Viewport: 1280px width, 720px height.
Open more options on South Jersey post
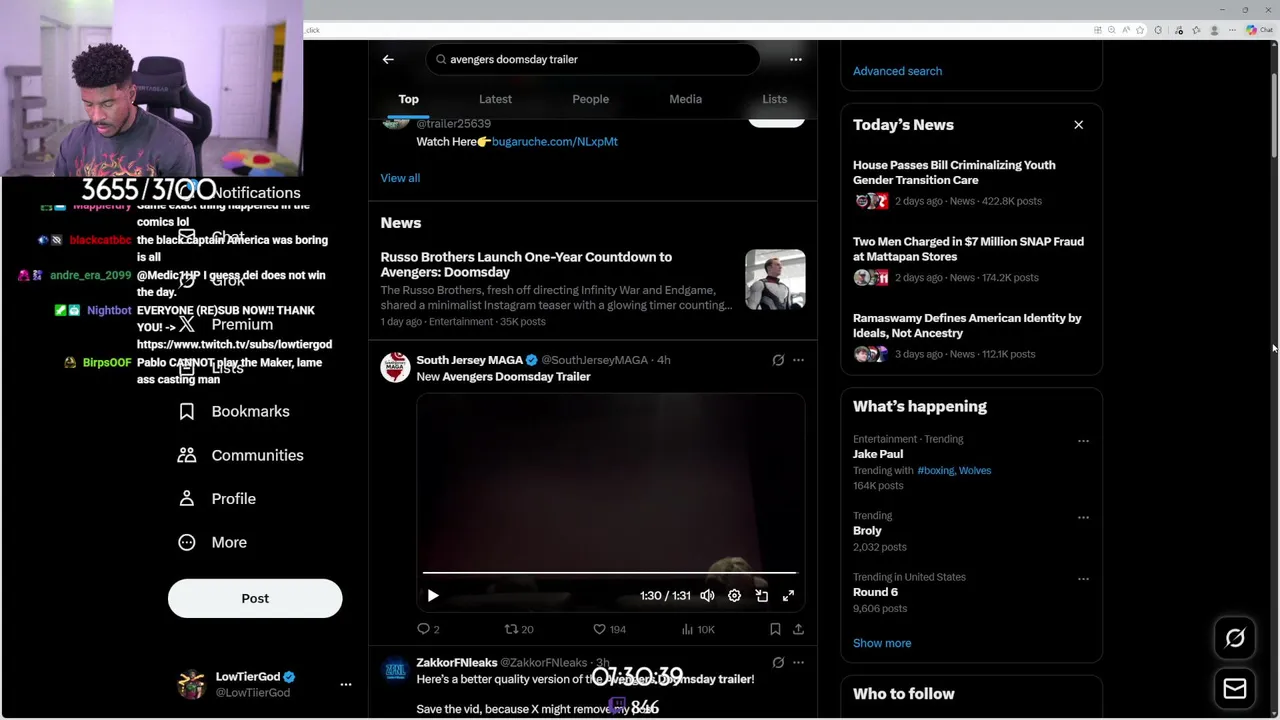[798, 360]
